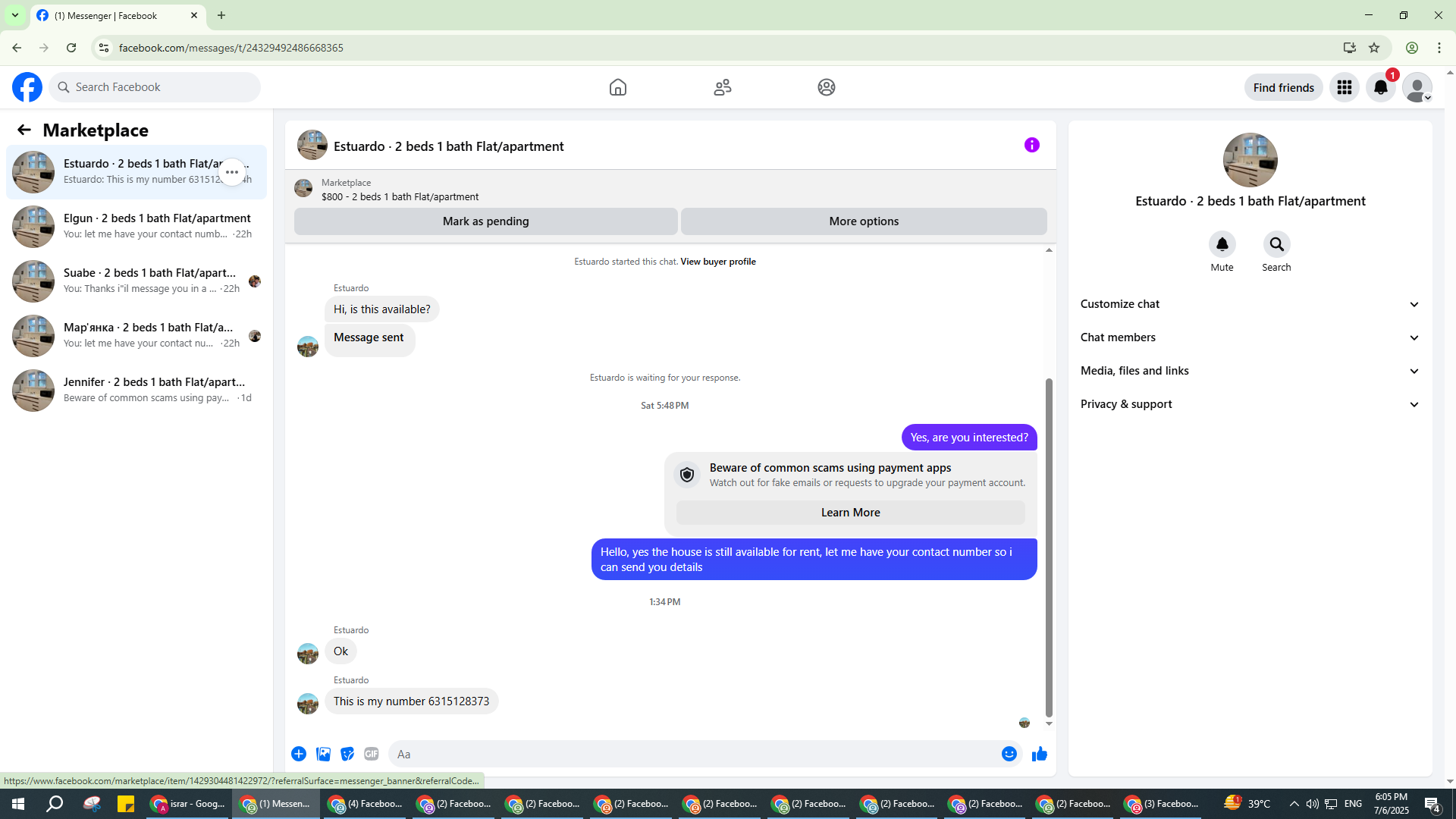Focus the Search Facebook field
The width and height of the screenshot is (1456, 819).
[155, 87]
